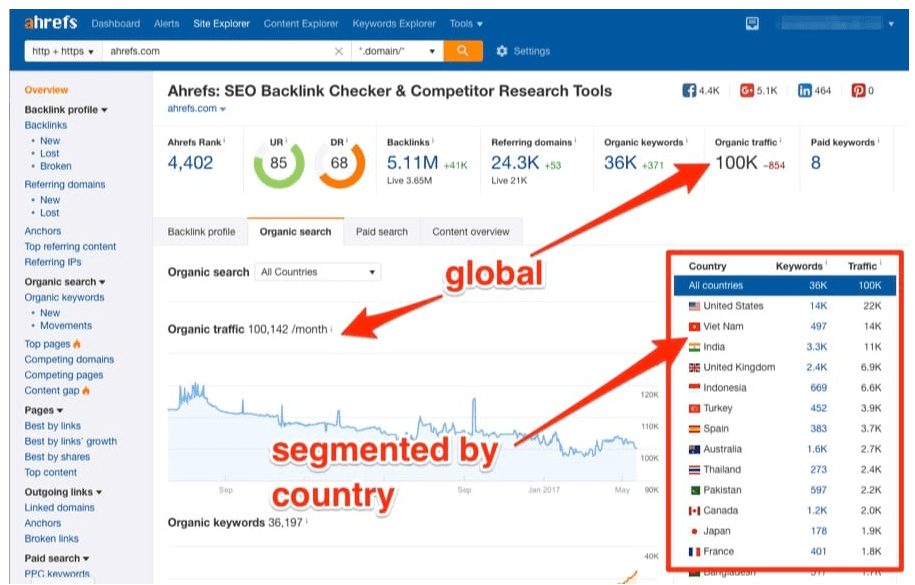This screenshot has width=915, height=585.
Task: Open the http + https protocol dropdown
Action: 62,51
